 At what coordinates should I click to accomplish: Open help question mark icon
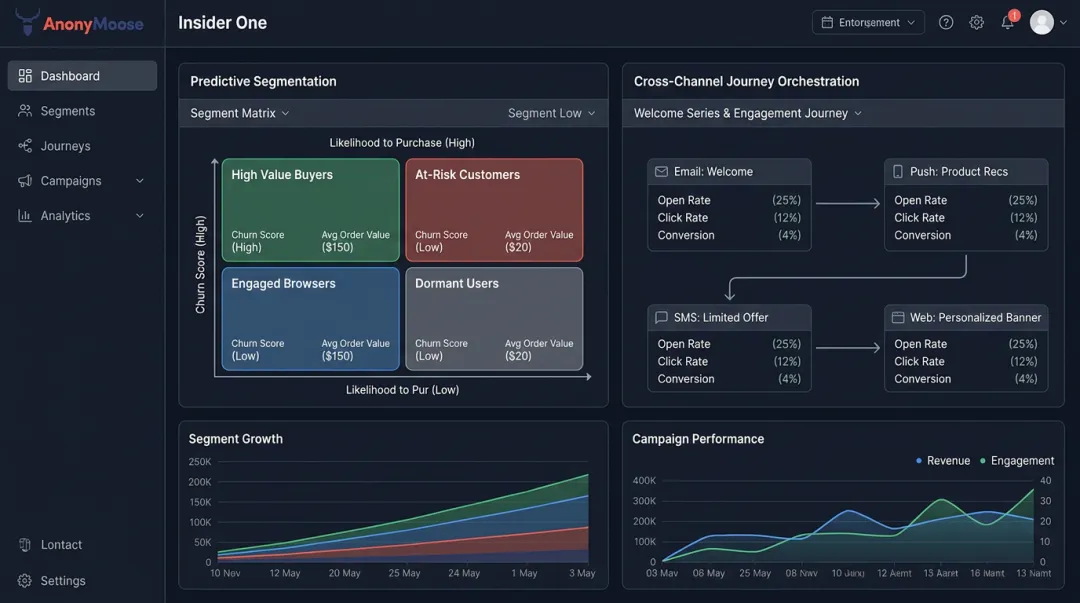946,22
